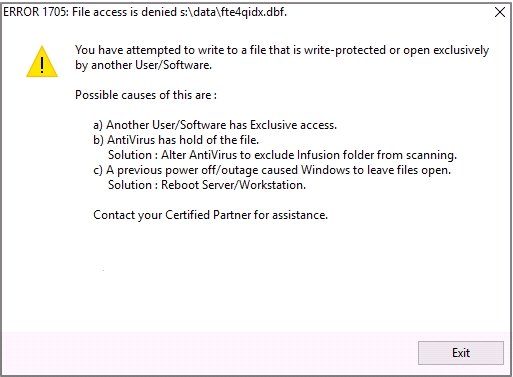Screen dimensions: 513x377
Task: Click cause b) AntiVirus has hold of the file
Action: tap(176, 140)
